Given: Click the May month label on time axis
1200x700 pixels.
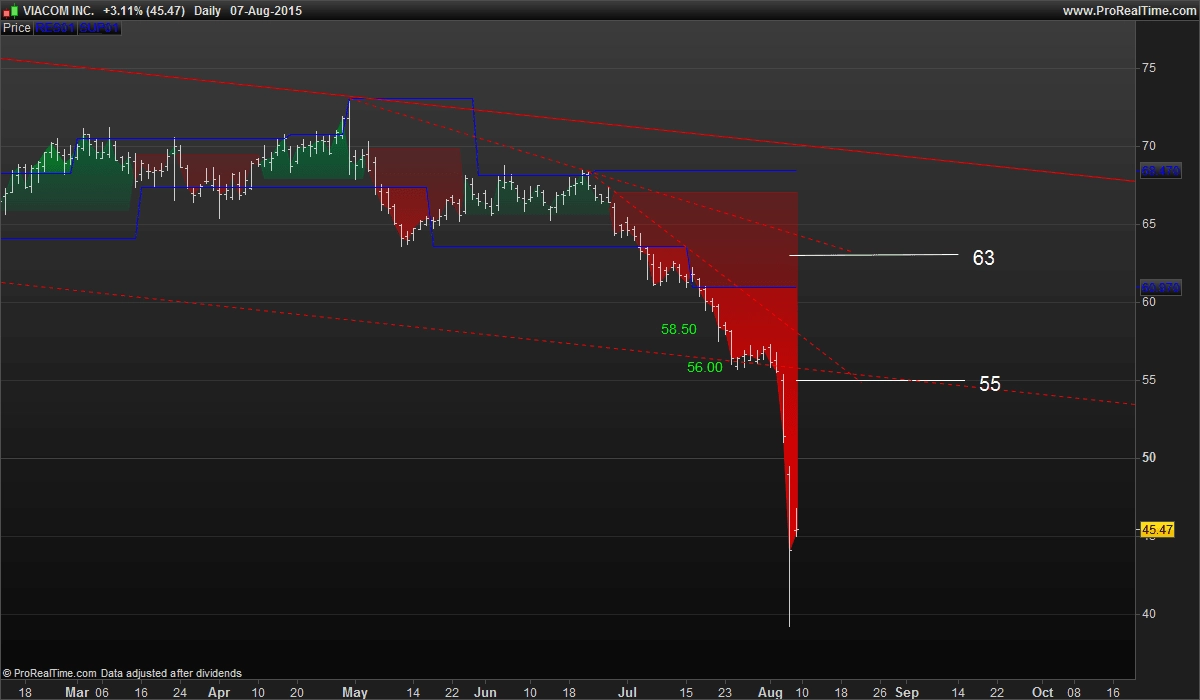Looking at the screenshot, I should pos(354,691).
